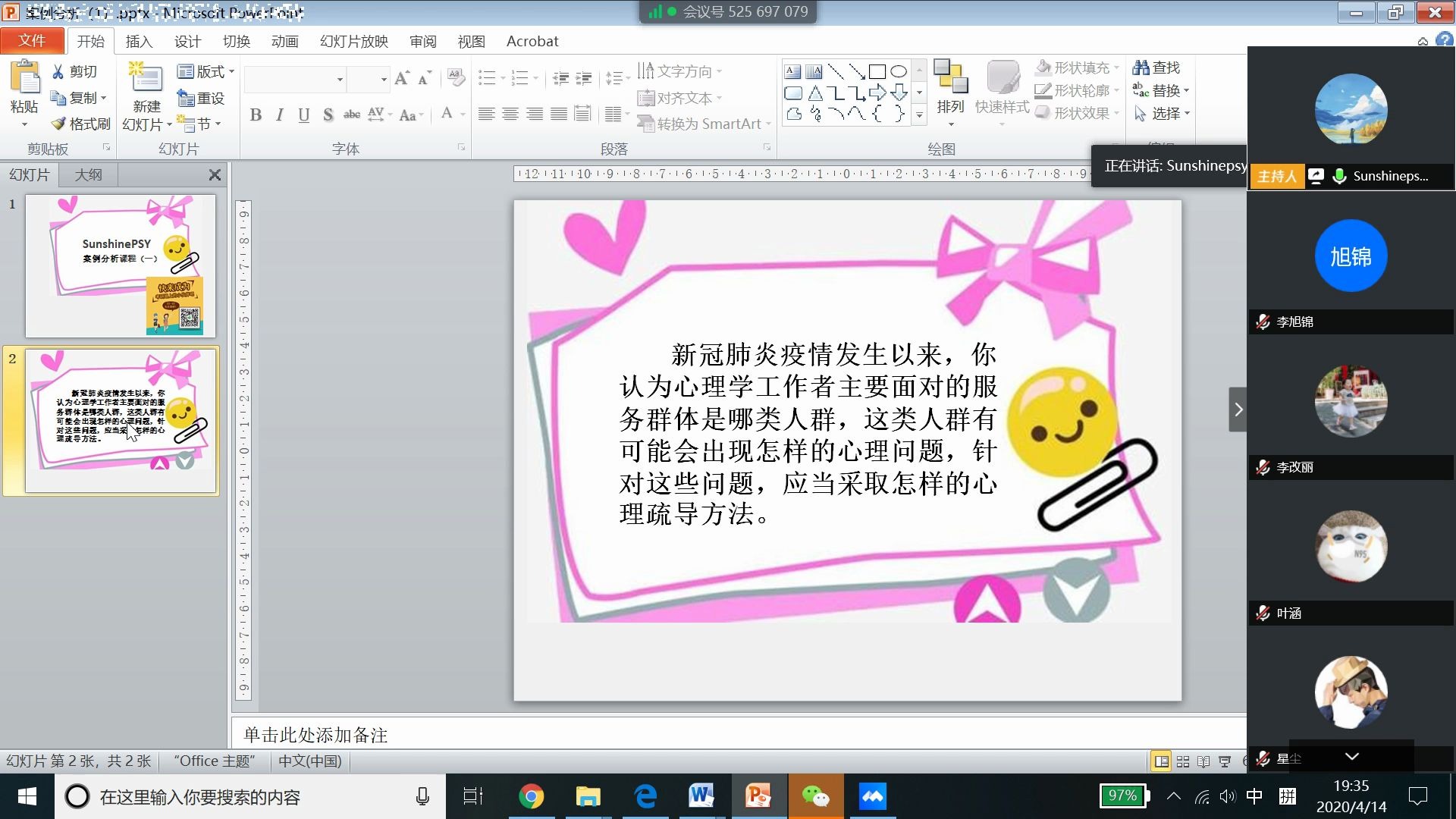This screenshot has height=819, width=1456.
Task: Toggle underline formatting
Action: tap(303, 115)
